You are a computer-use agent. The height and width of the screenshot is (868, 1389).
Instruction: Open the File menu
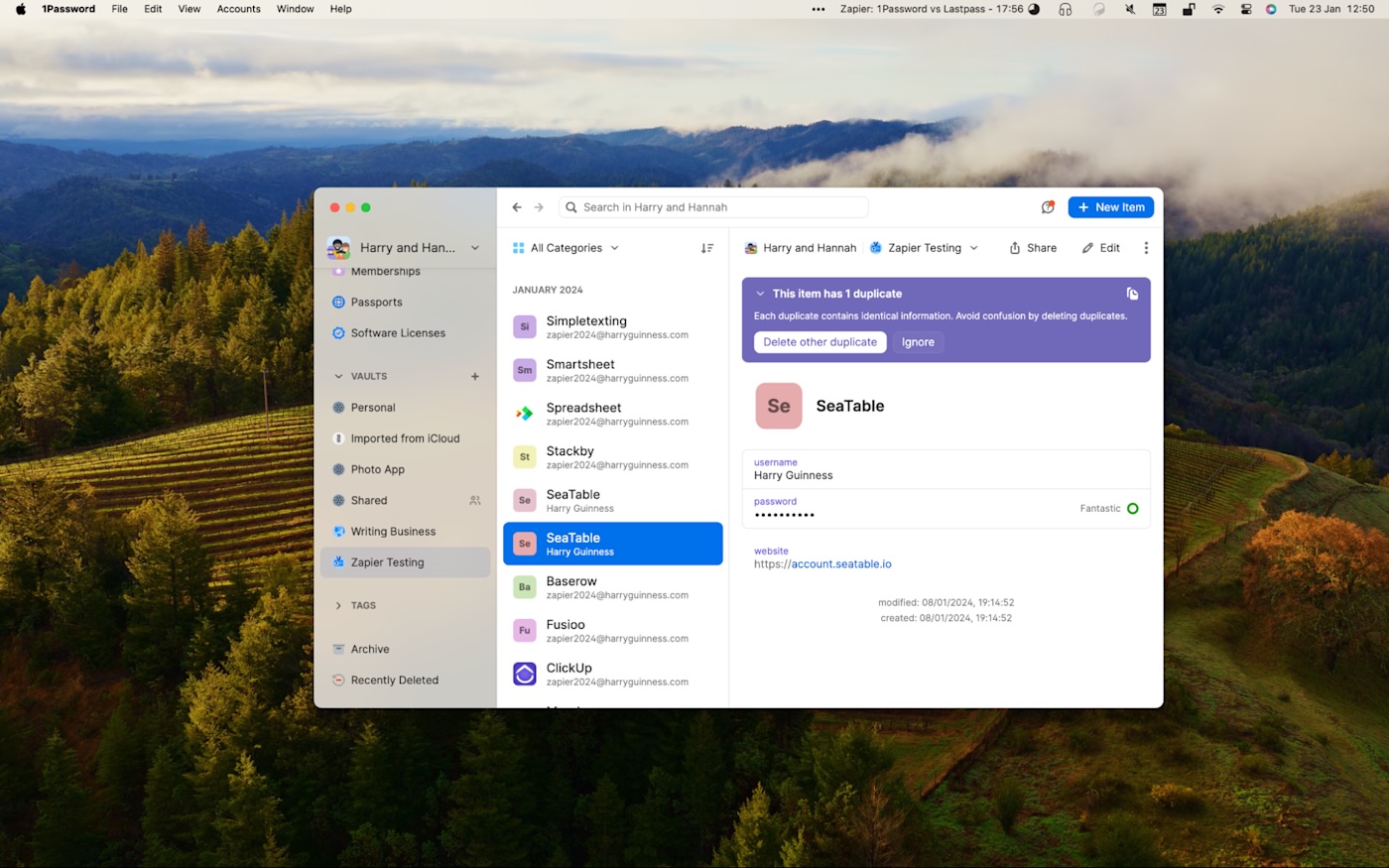point(119,9)
